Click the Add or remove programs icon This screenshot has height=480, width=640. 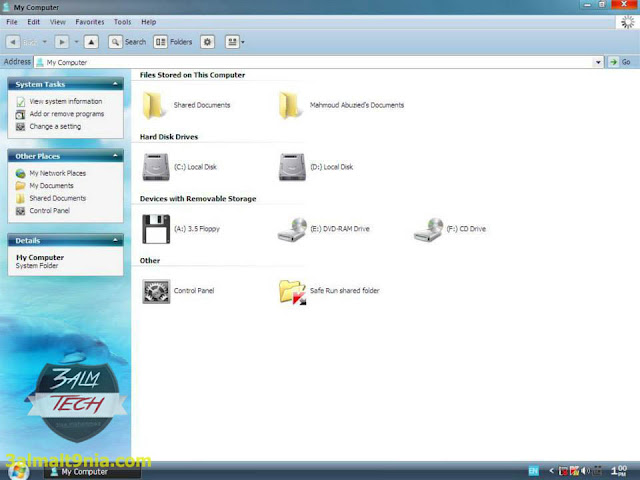pyautogui.click(x=20, y=114)
